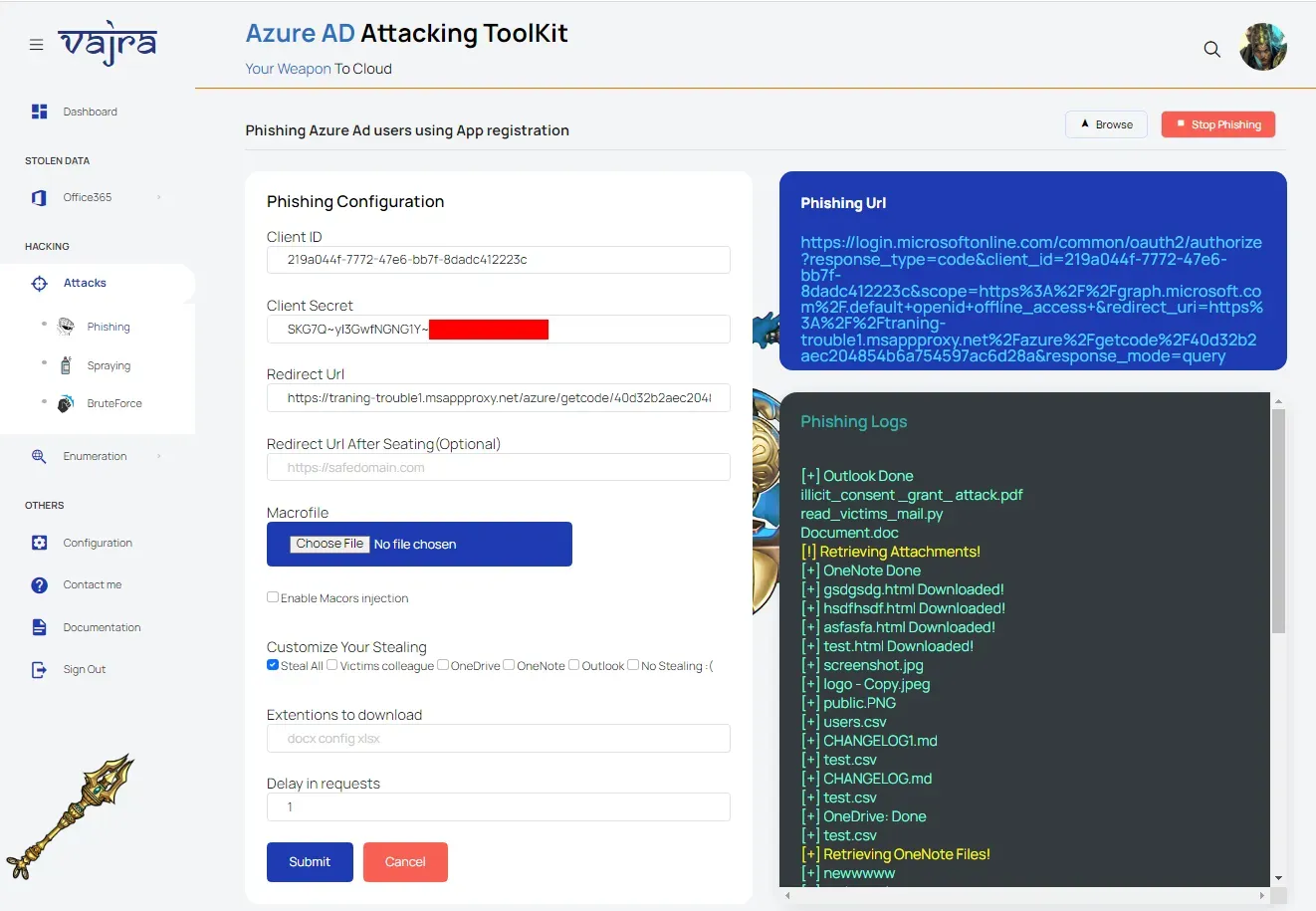
Task: Open the Phishing submenu entry
Action: tap(109, 327)
